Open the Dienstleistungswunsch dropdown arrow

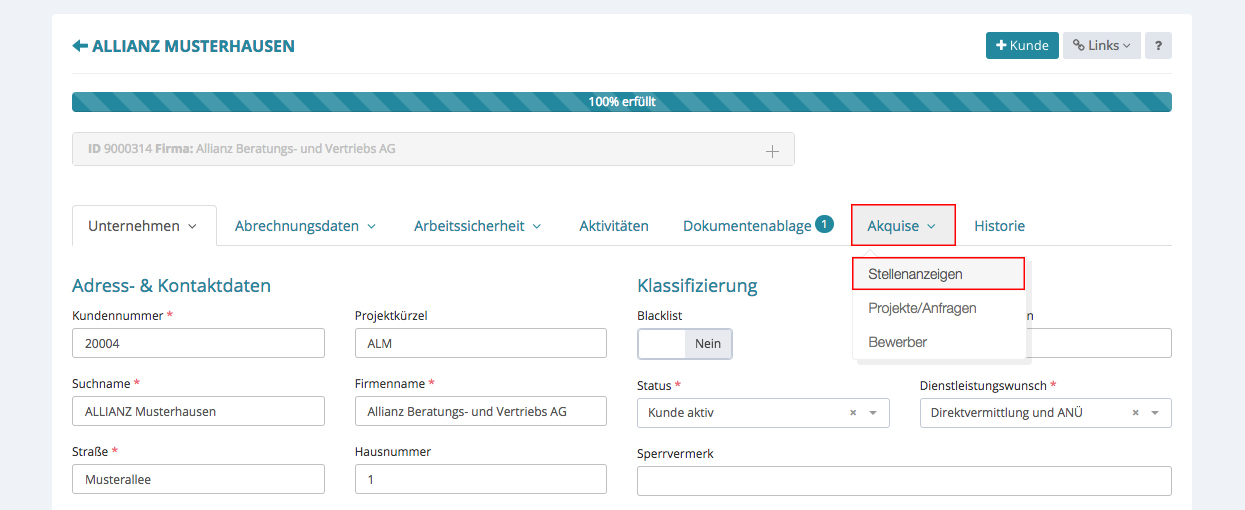(x=1155, y=413)
